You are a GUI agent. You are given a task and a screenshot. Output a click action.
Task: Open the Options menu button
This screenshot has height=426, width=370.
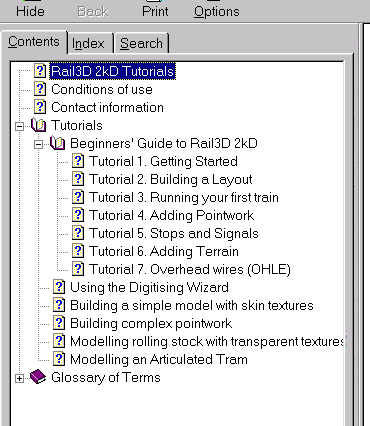[217, 11]
